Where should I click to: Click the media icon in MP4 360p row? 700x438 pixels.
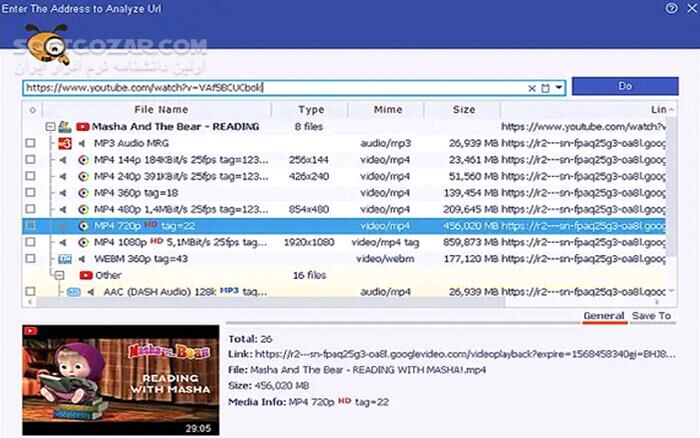point(83,193)
